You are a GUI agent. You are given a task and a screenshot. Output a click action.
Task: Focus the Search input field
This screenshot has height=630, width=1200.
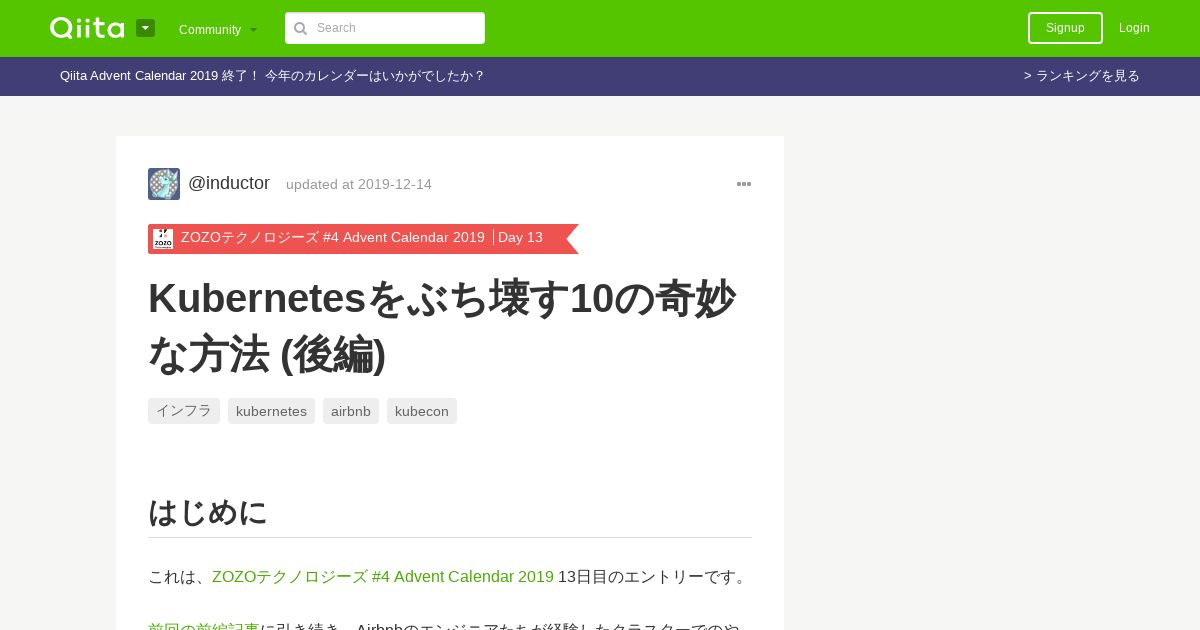pyautogui.click(x=385, y=28)
